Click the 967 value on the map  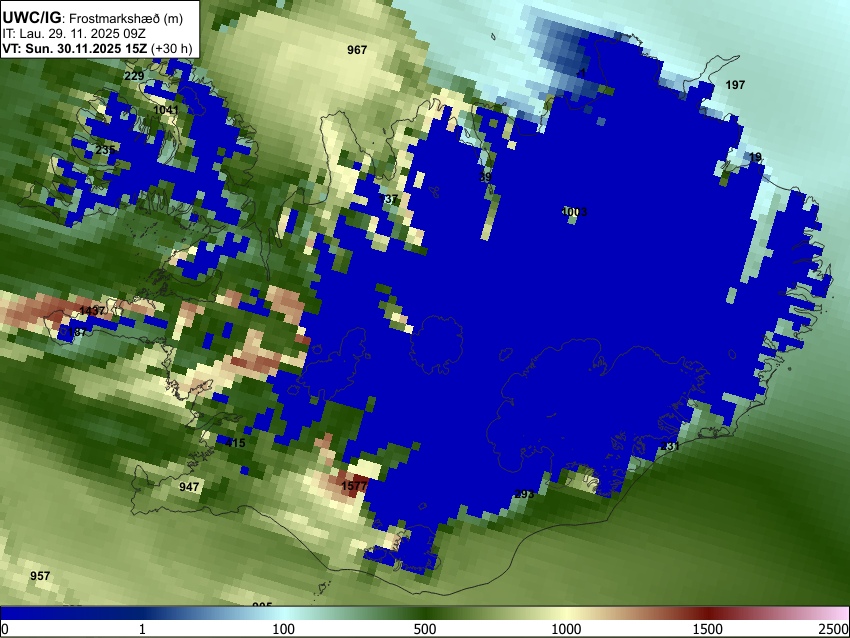click(x=357, y=50)
